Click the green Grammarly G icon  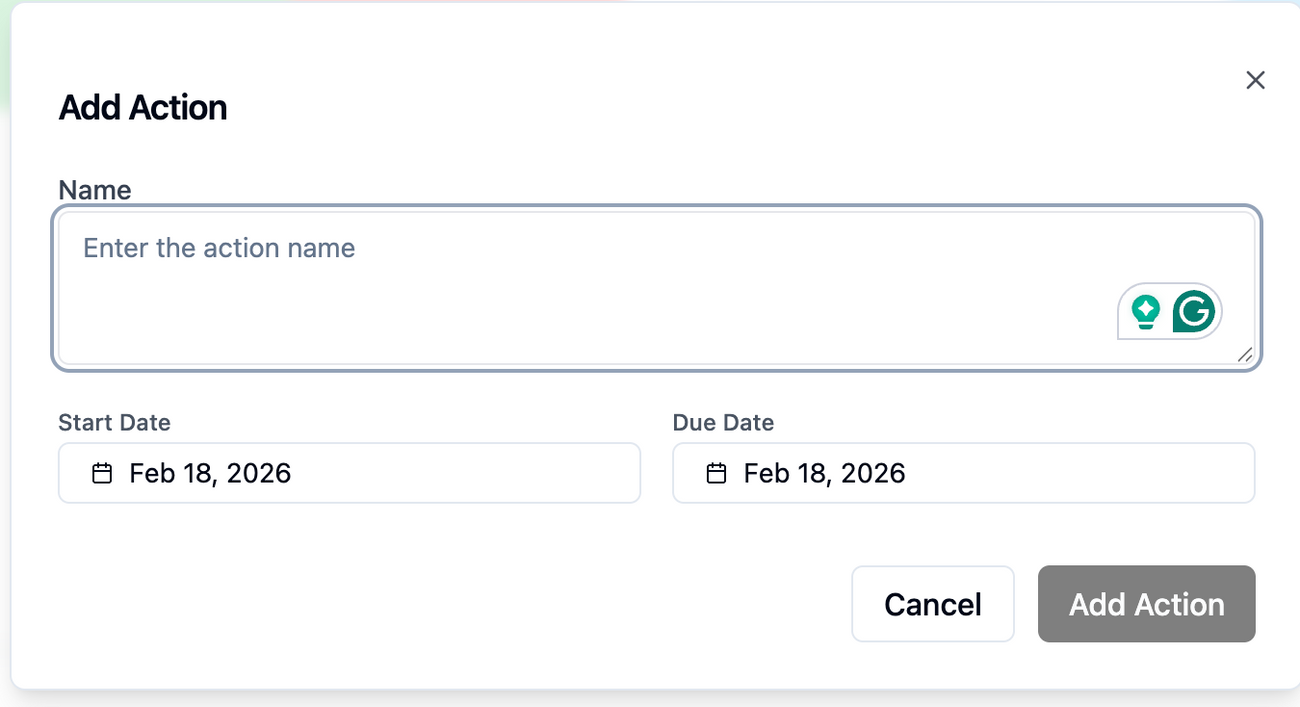[1193, 312]
